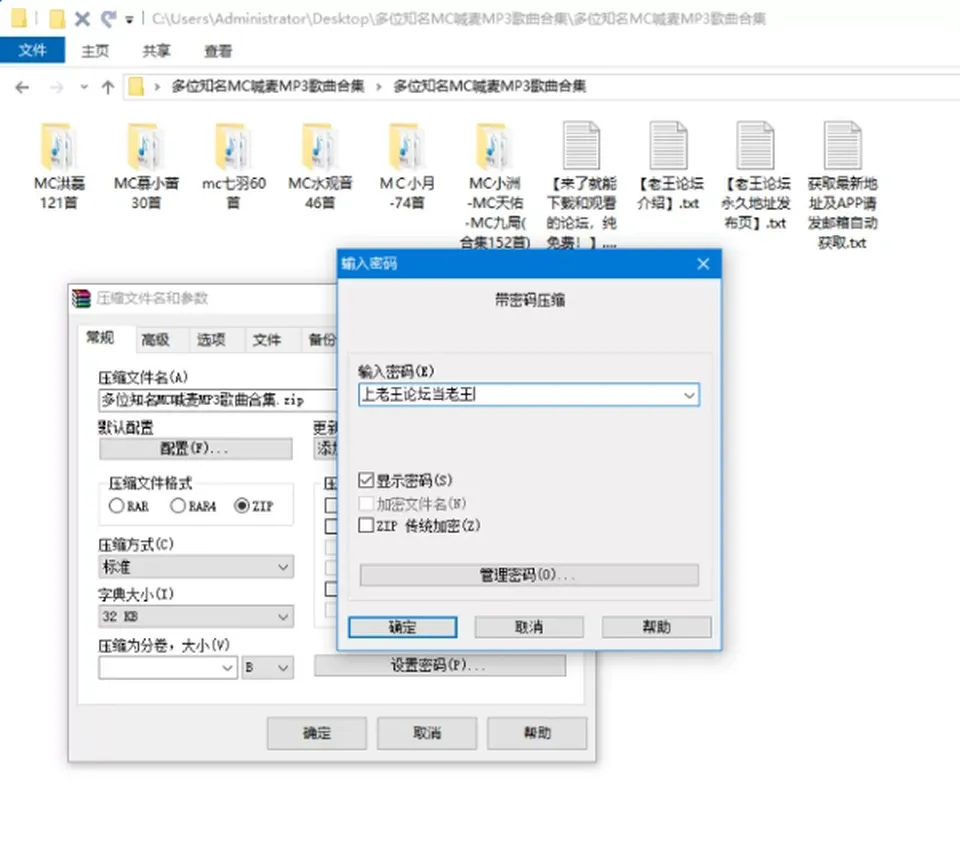Screen dimensions: 960x851
Task: Switch to the 查看 ribbon tab
Action: coord(218,51)
